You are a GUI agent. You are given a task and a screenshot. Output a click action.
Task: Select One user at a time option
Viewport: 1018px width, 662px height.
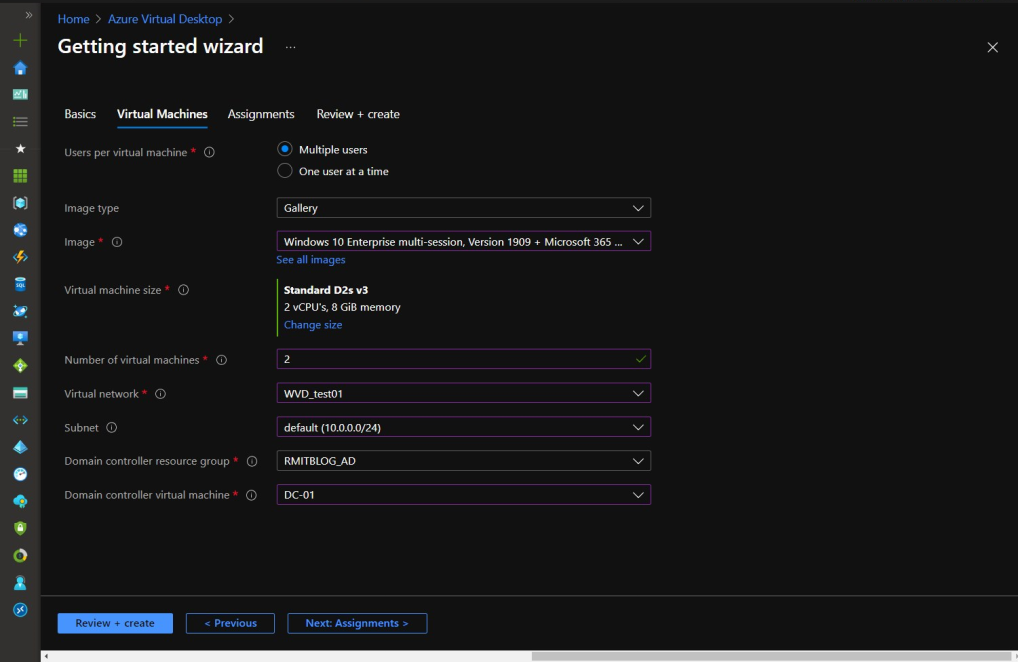pyautogui.click(x=284, y=171)
